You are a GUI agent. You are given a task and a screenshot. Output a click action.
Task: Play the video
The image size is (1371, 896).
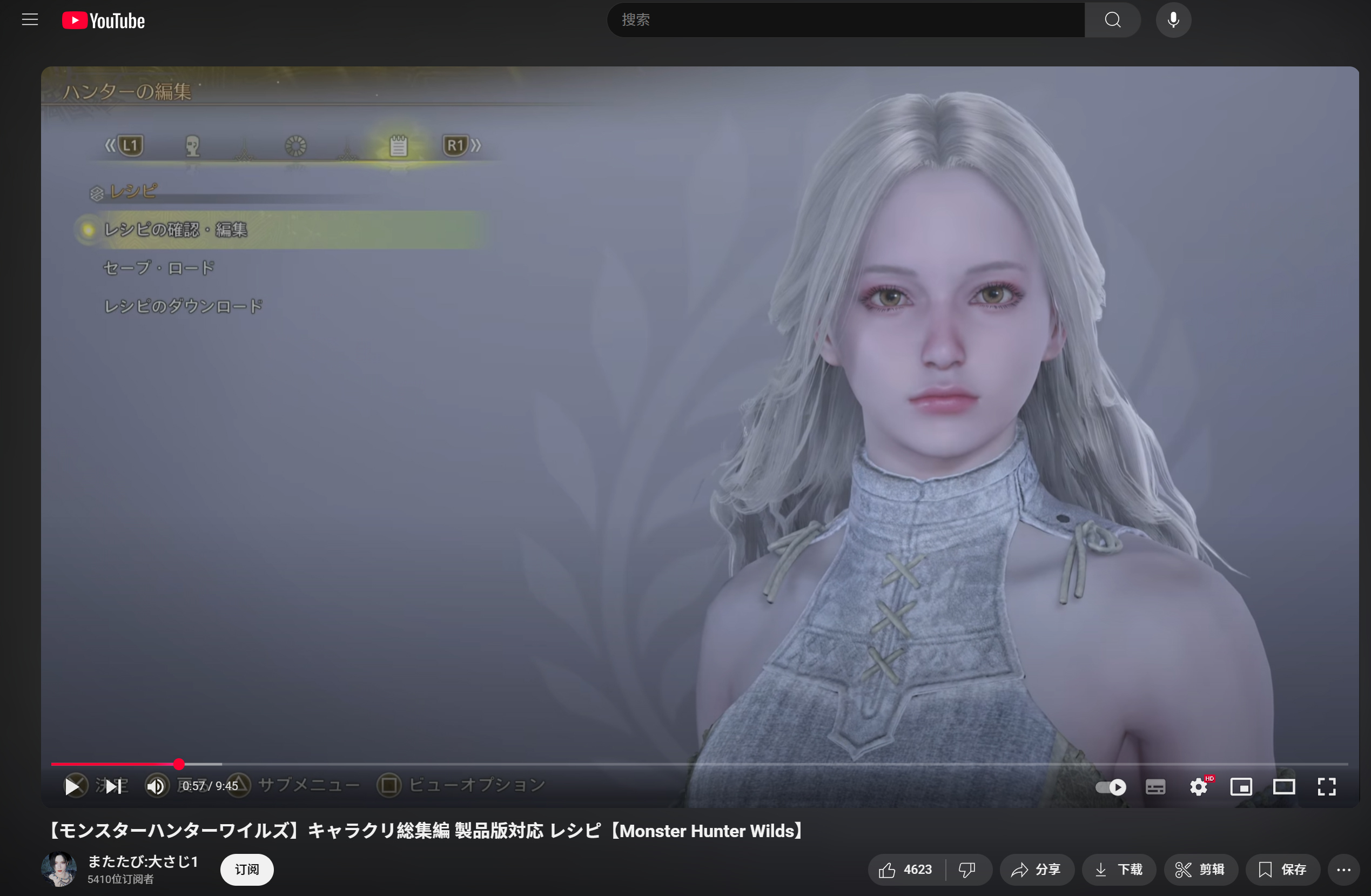coord(72,786)
